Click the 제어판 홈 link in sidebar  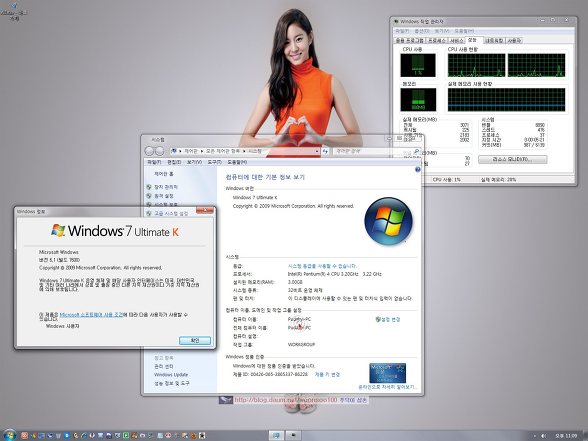[x=164, y=174]
